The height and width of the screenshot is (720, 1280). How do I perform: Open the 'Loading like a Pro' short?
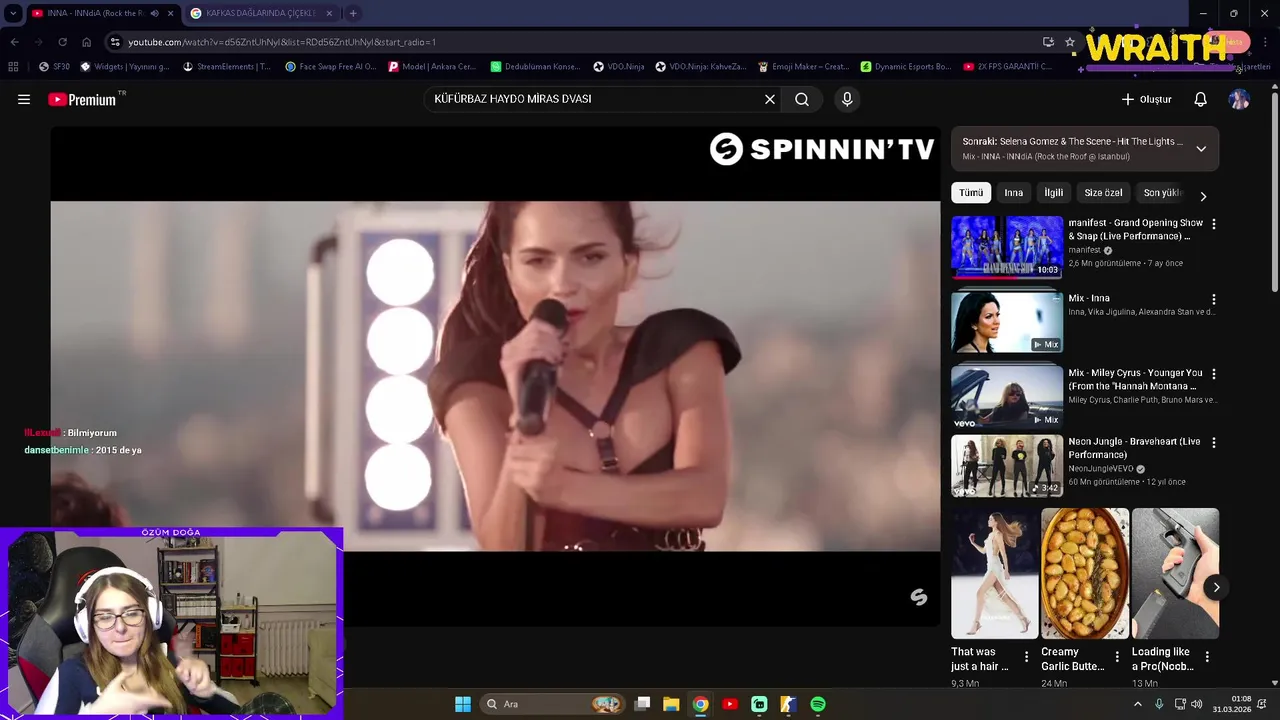click(1175, 573)
